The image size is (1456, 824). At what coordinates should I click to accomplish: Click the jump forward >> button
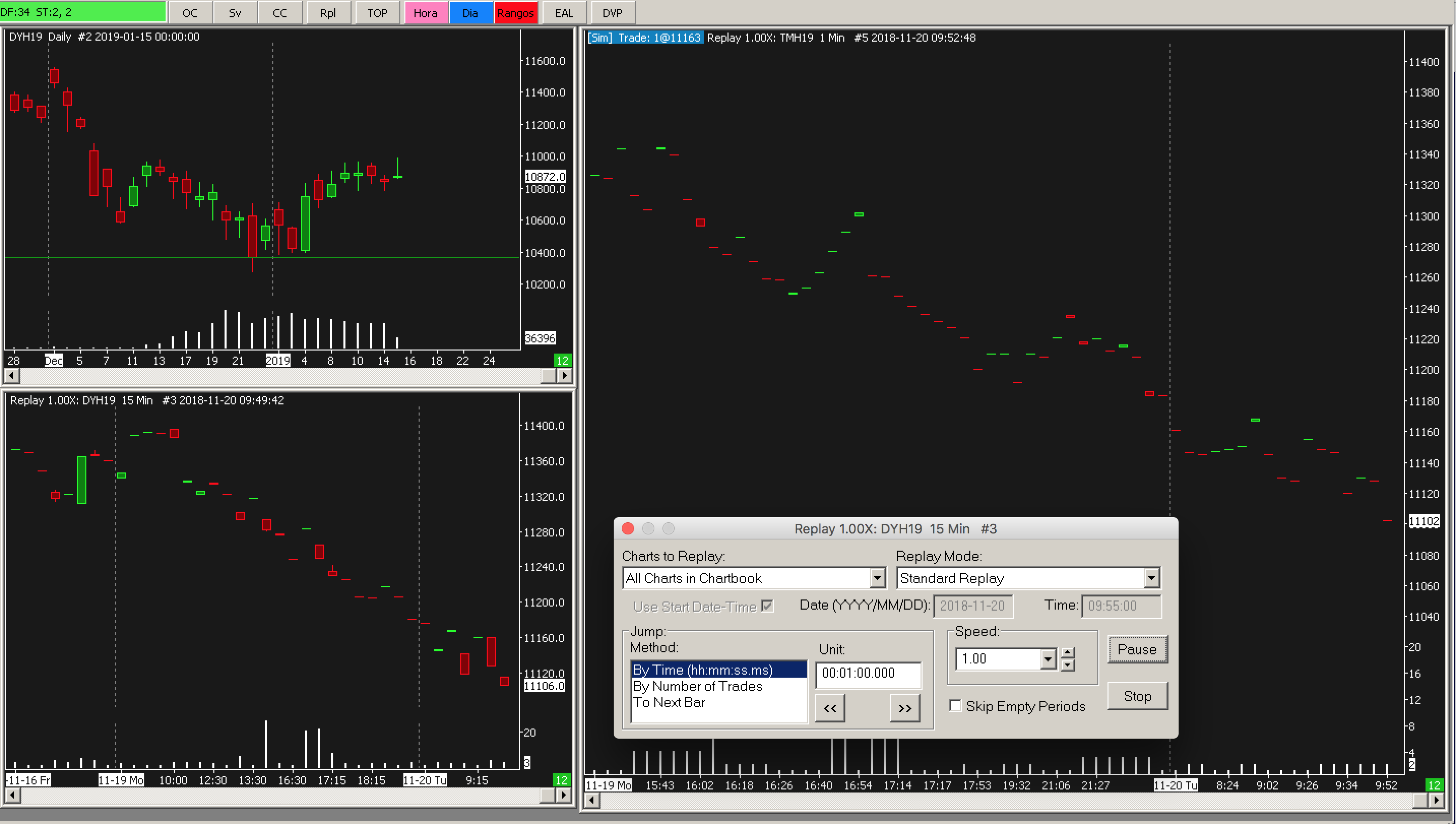click(904, 708)
